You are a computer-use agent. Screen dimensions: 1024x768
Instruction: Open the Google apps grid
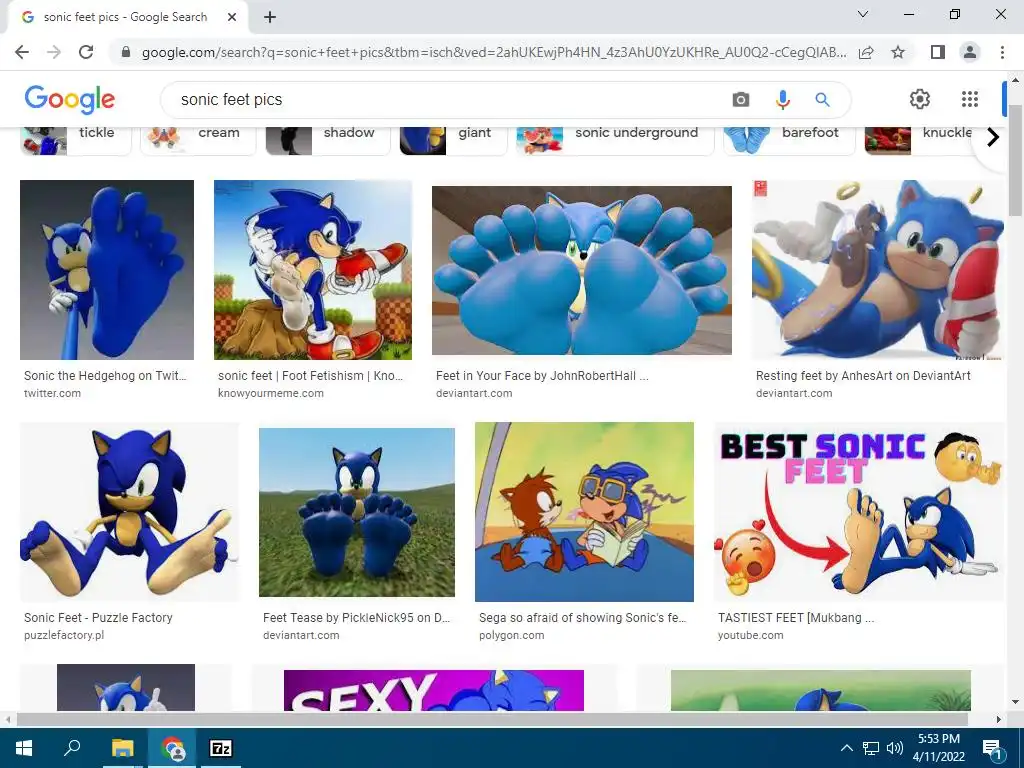pos(970,99)
